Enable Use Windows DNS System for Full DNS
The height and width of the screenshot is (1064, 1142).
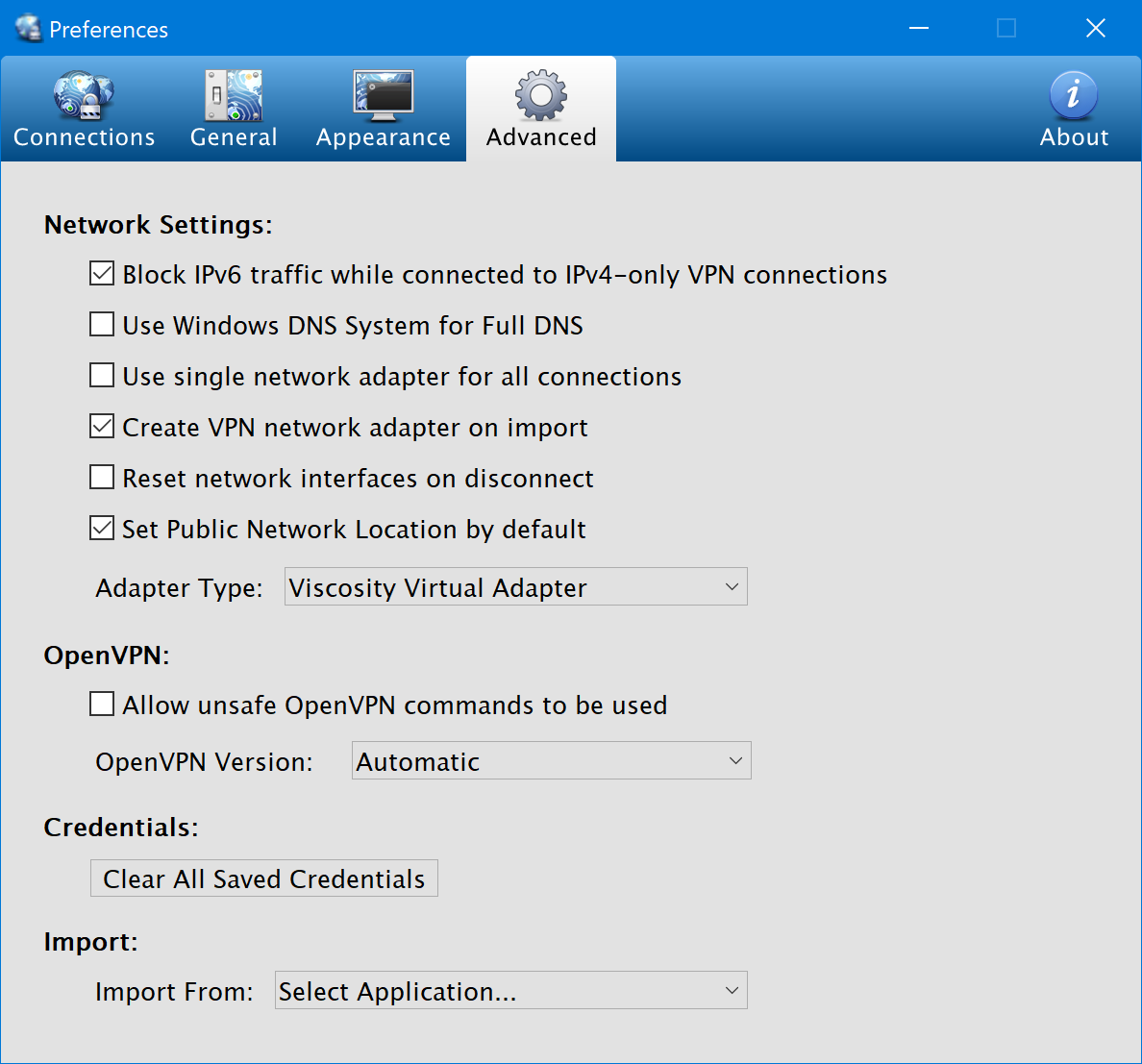pos(102,325)
